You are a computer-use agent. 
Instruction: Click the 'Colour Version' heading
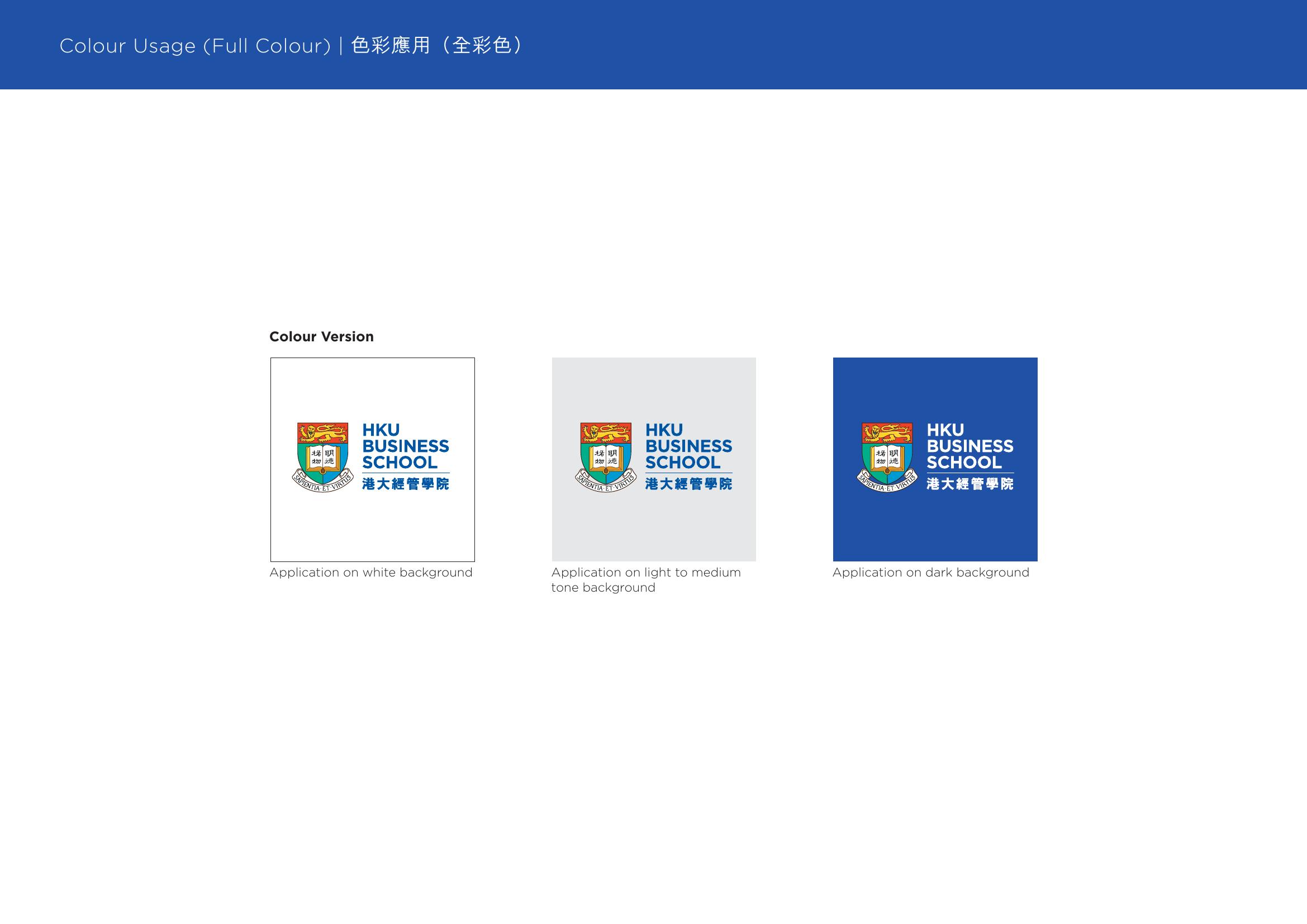click(322, 336)
